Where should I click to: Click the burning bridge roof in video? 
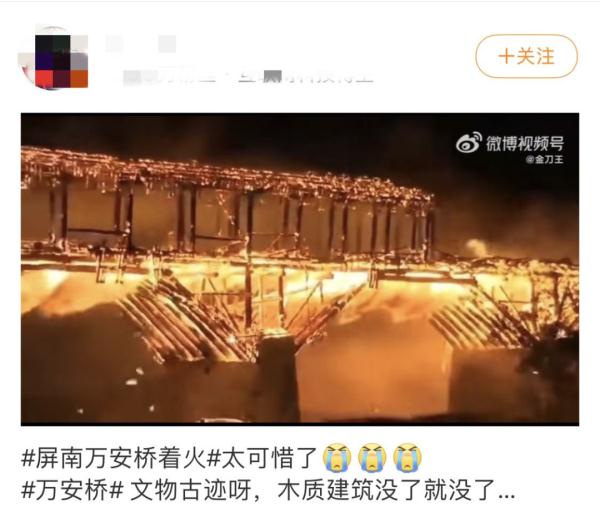[x=226, y=172]
